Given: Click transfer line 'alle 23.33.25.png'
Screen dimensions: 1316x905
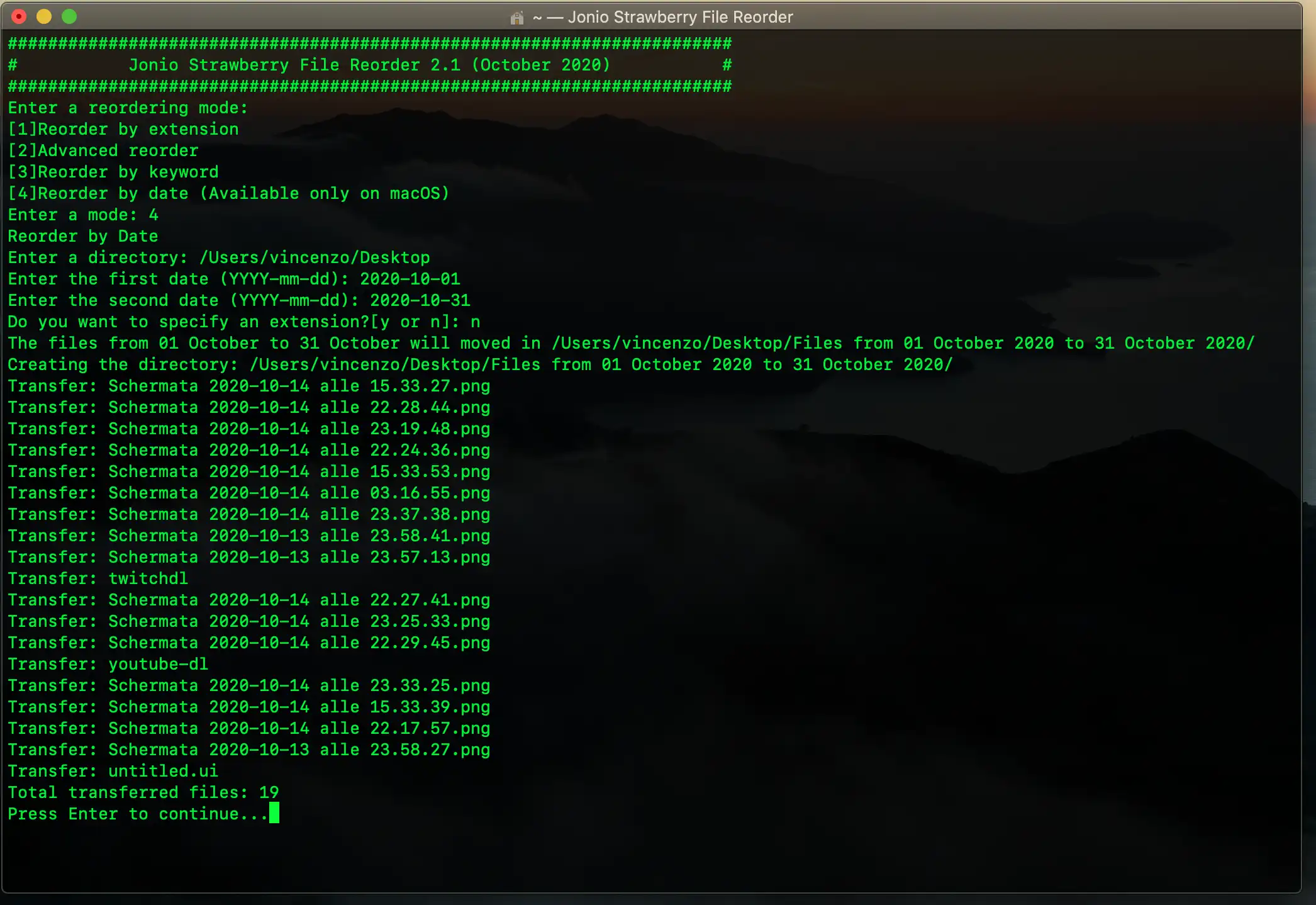Looking at the screenshot, I should point(249,685).
